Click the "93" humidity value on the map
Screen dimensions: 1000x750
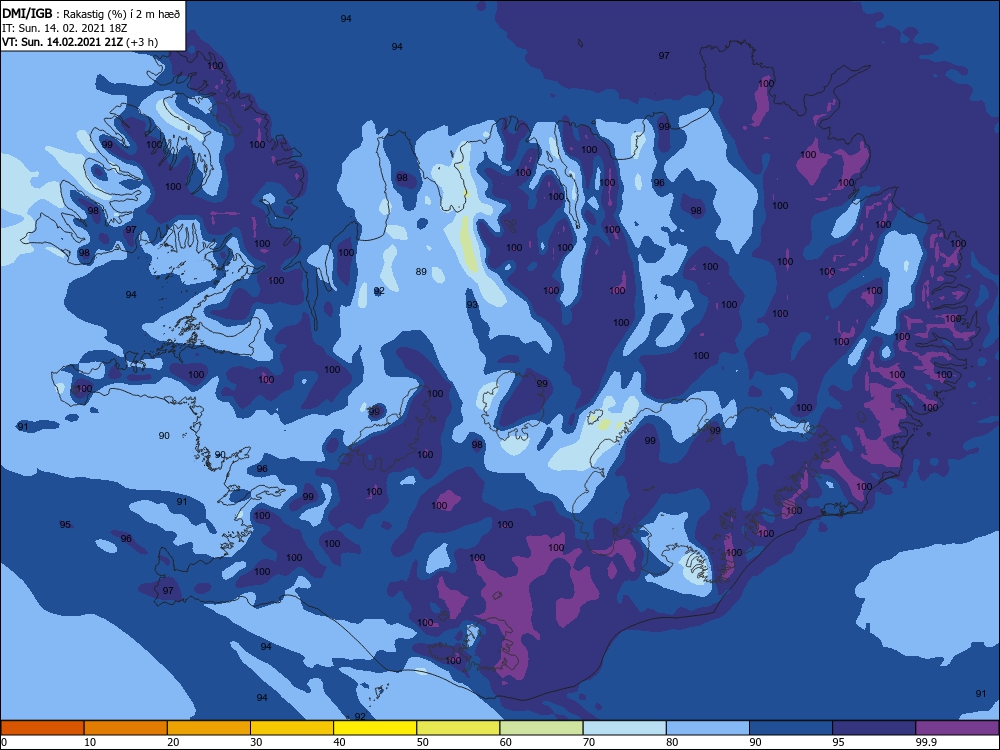click(x=472, y=305)
